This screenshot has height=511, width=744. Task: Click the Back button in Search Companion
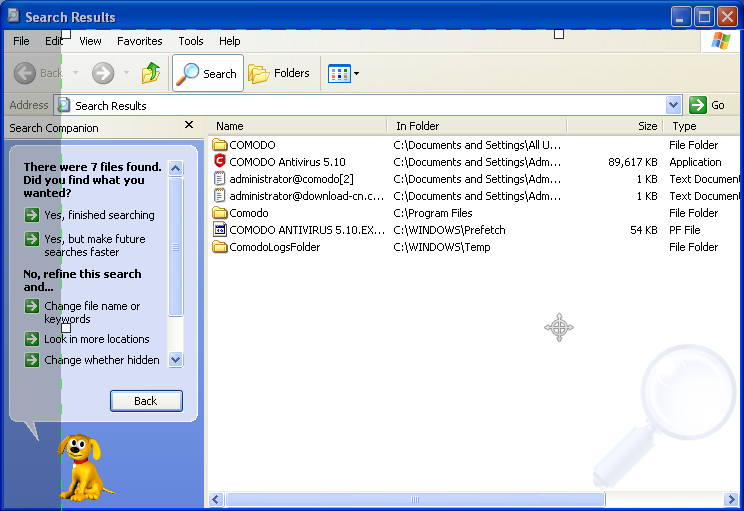click(146, 401)
